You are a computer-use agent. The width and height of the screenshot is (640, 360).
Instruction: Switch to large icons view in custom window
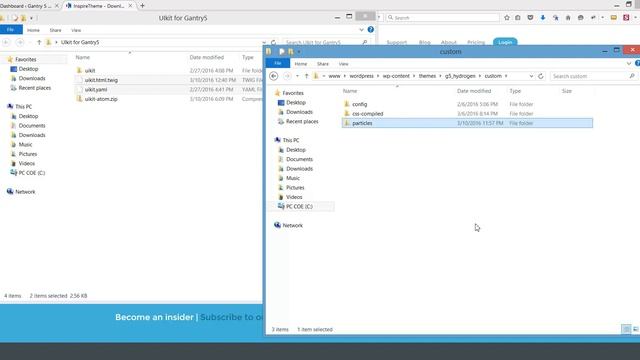[x=636, y=329]
